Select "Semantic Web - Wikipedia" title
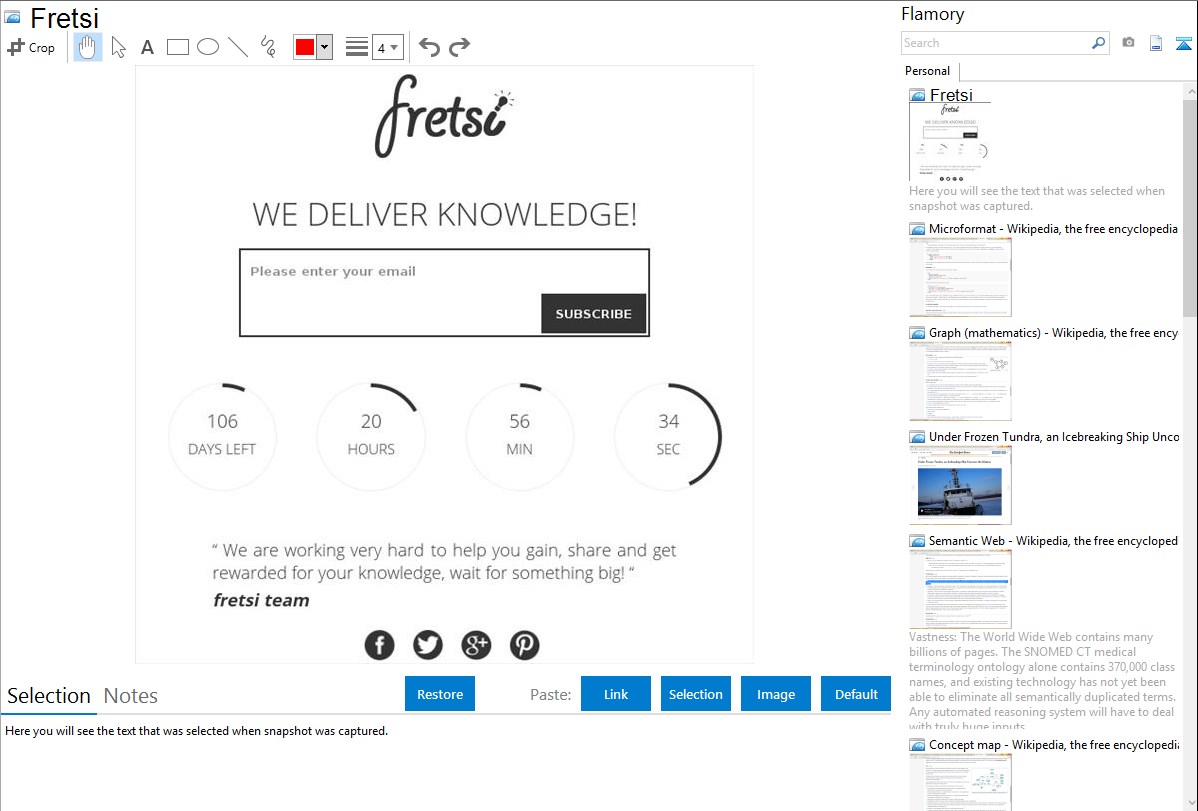The width and height of the screenshot is (1198, 811). point(1054,540)
